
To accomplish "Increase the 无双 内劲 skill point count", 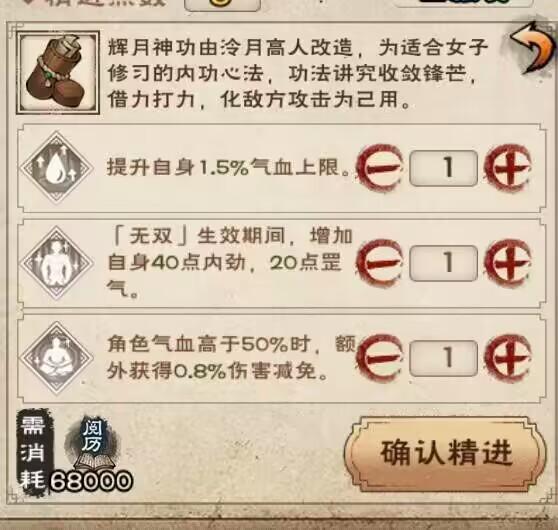I will [508, 263].
